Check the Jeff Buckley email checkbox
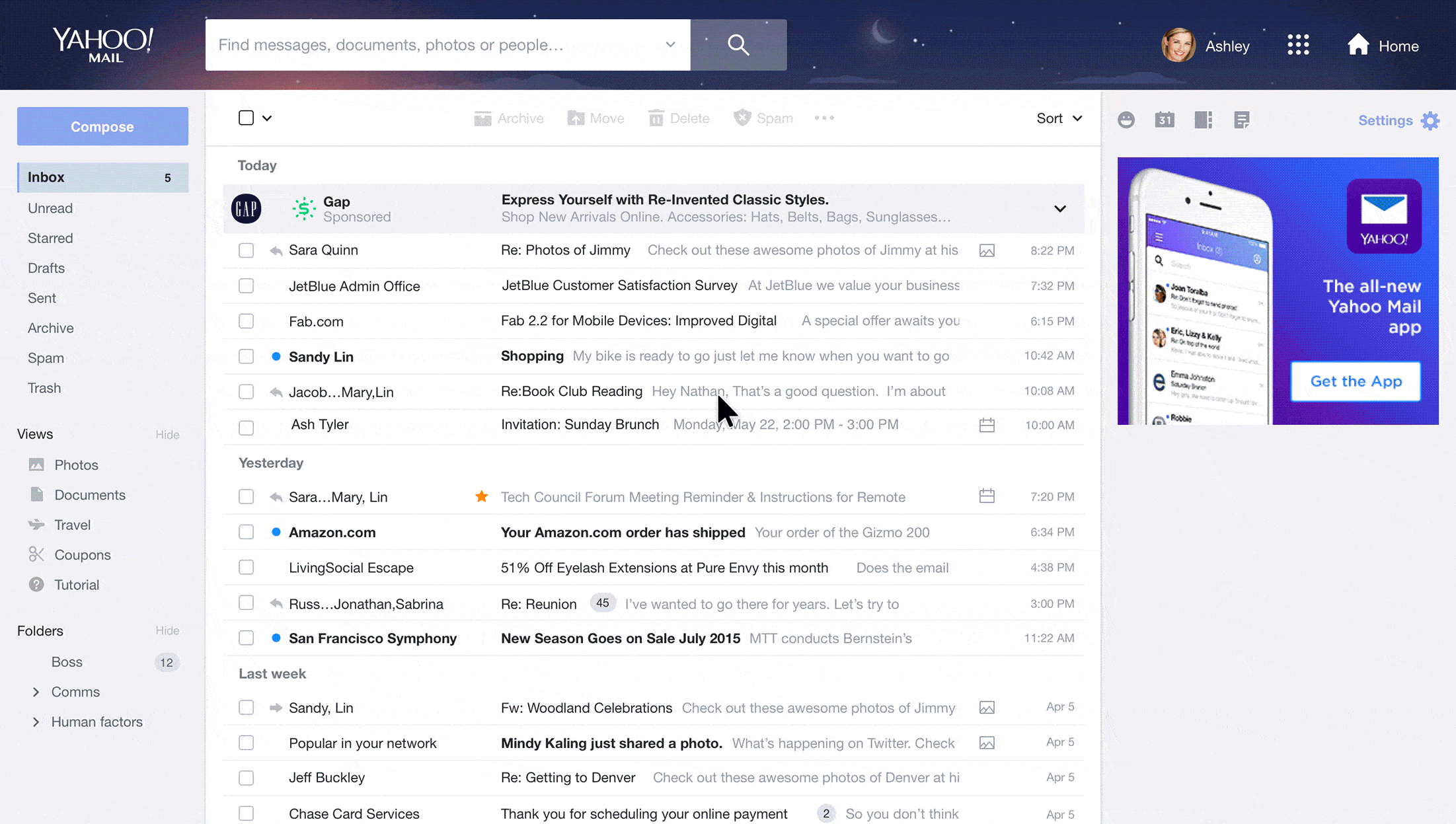The image size is (1456, 824). (x=246, y=778)
